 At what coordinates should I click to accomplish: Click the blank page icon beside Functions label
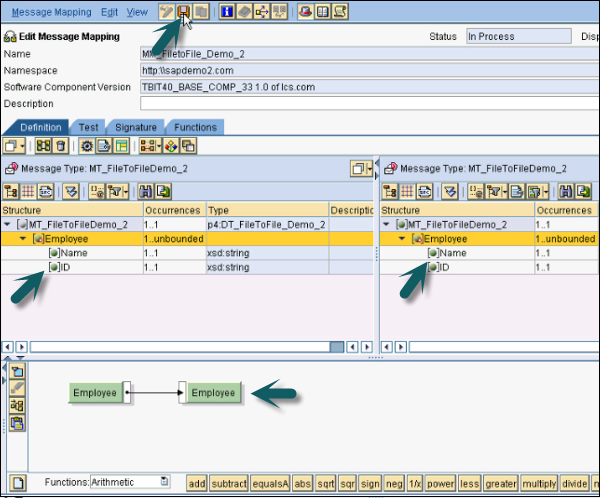pos(18,483)
